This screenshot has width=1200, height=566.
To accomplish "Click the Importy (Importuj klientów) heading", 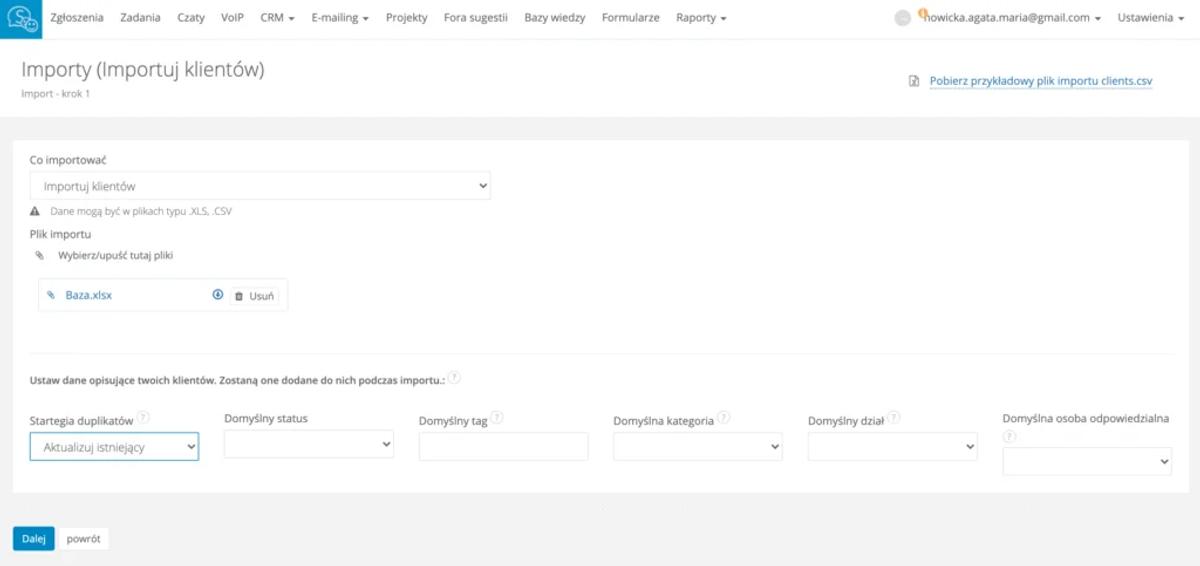I will point(143,70).
